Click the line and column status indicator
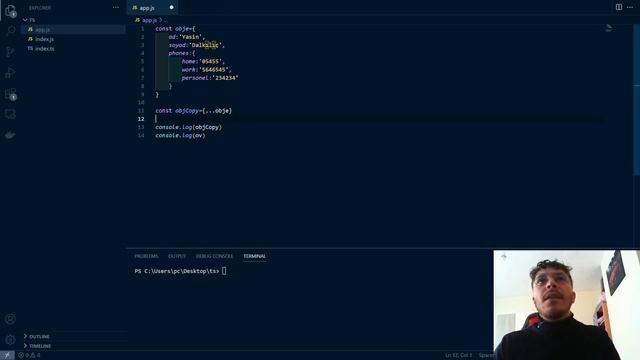Screen dimensions: 640x360 pos(459,356)
